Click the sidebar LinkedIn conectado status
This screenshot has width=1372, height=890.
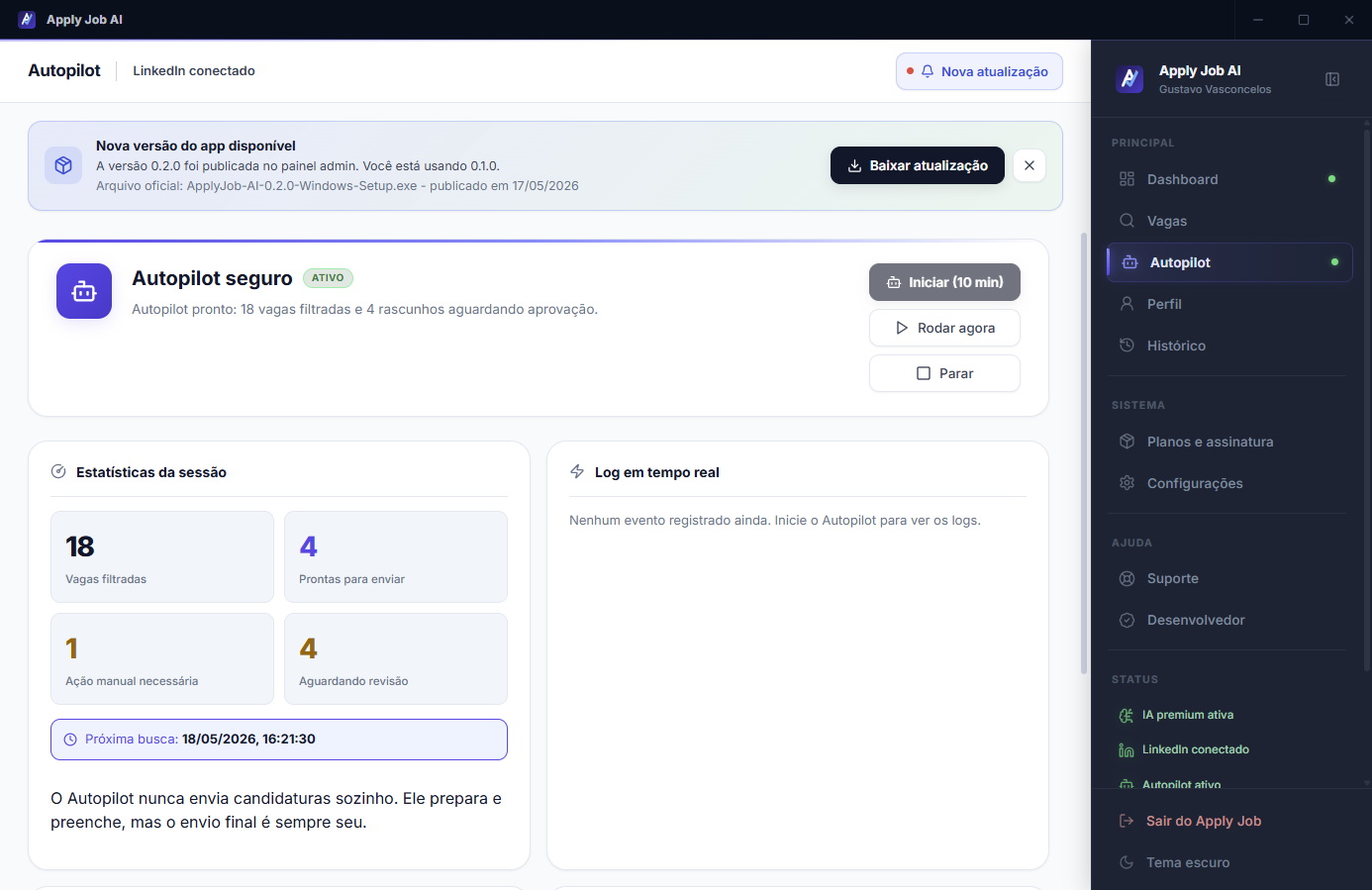(x=1185, y=749)
